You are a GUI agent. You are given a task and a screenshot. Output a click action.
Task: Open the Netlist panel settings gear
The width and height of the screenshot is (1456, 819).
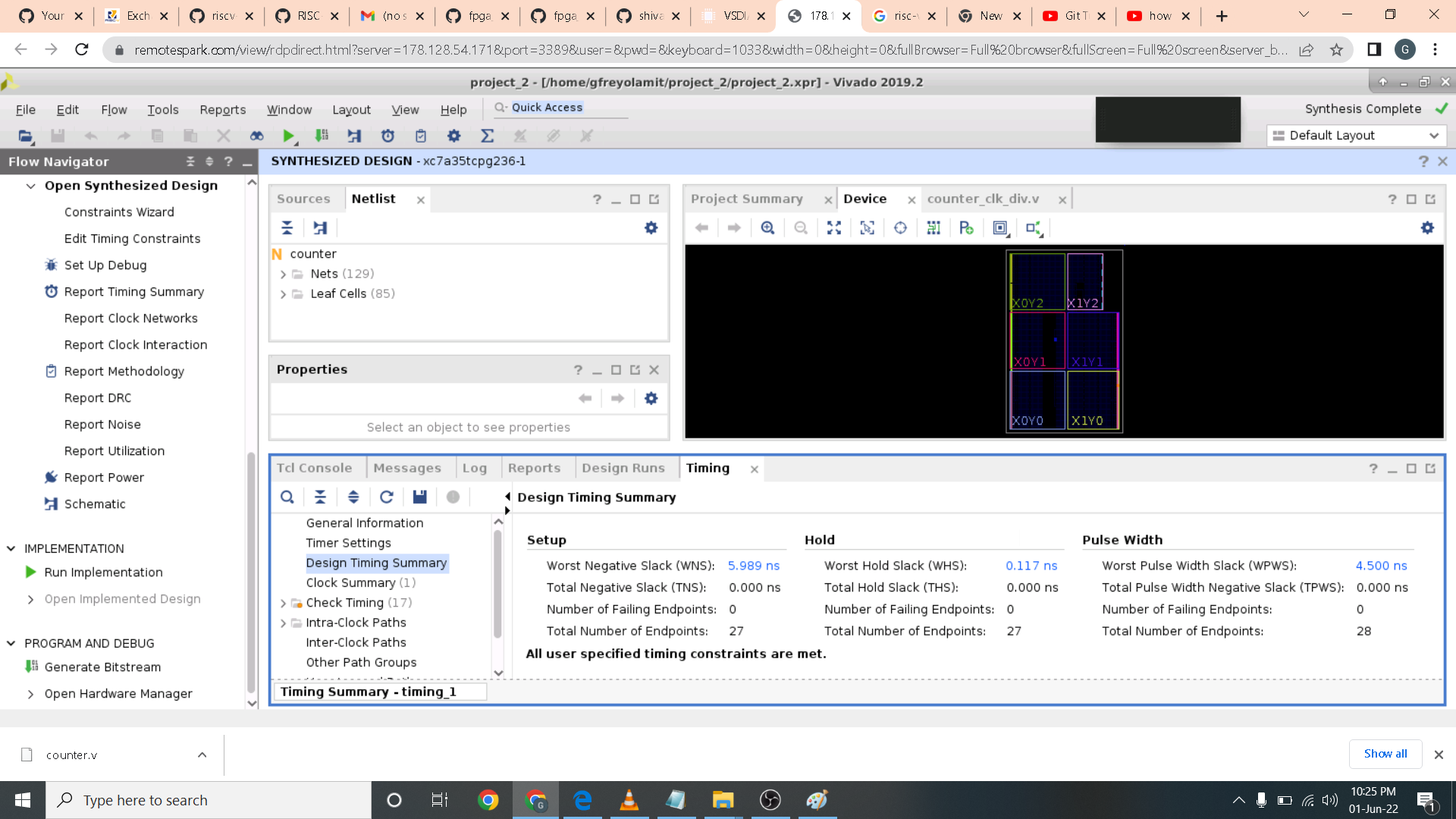pyautogui.click(x=651, y=228)
